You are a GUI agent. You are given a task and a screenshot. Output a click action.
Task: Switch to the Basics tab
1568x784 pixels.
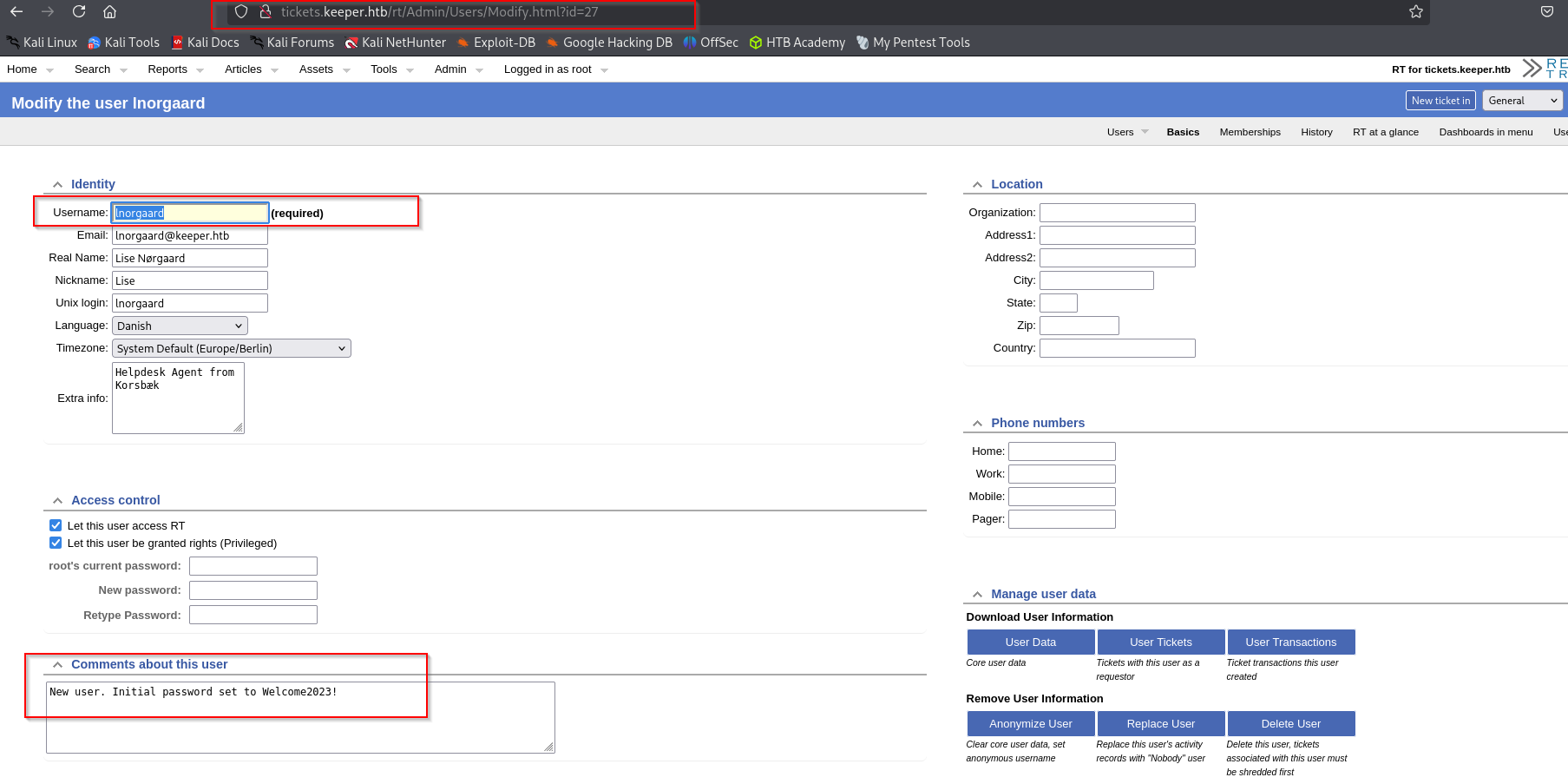tap(1183, 132)
